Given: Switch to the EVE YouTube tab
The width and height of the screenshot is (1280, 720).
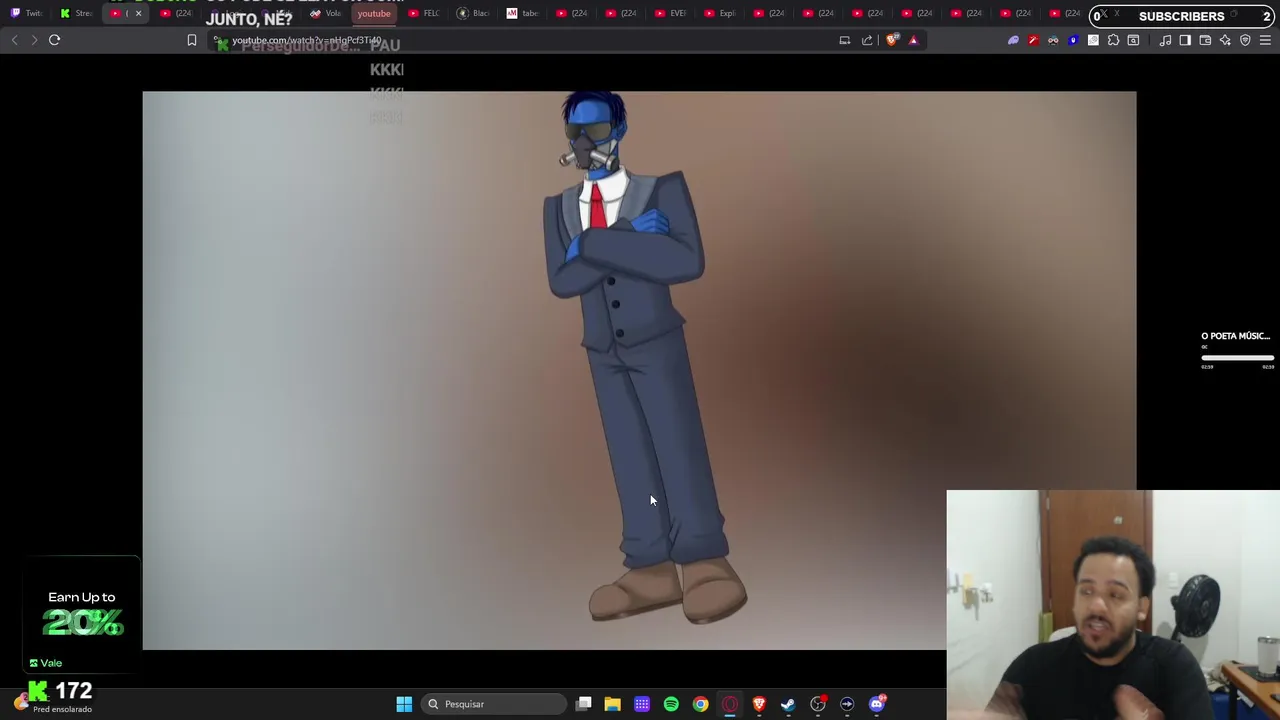Looking at the screenshot, I should tap(672, 13).
